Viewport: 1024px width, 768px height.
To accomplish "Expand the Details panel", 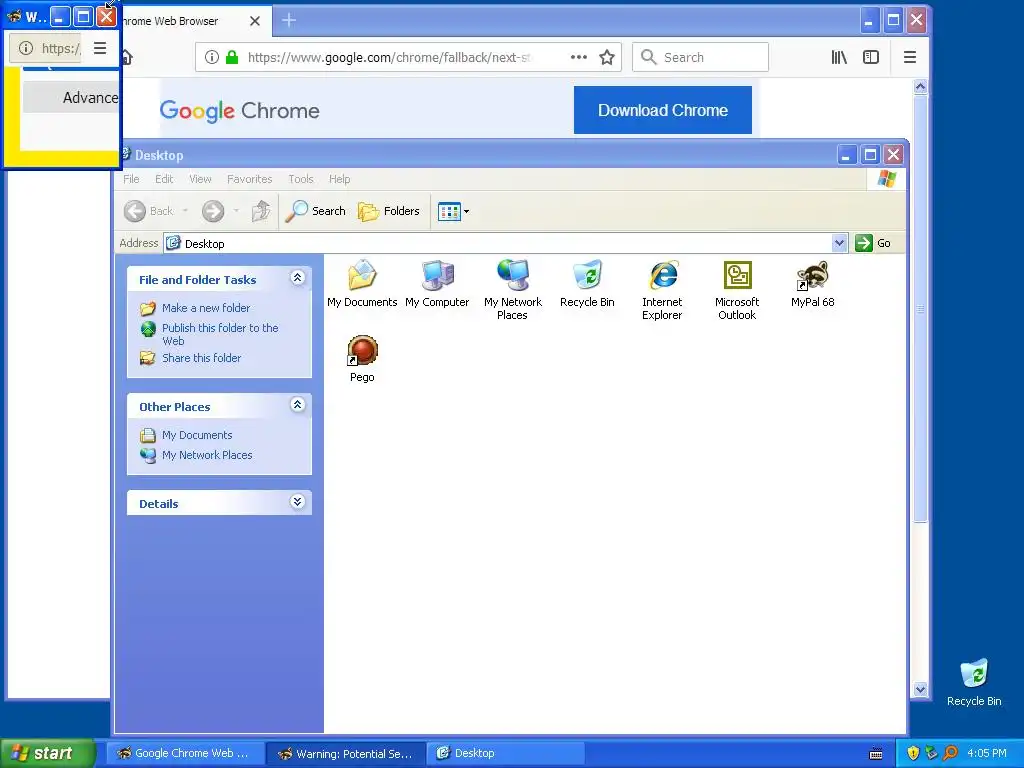I will tap(297, 502).
